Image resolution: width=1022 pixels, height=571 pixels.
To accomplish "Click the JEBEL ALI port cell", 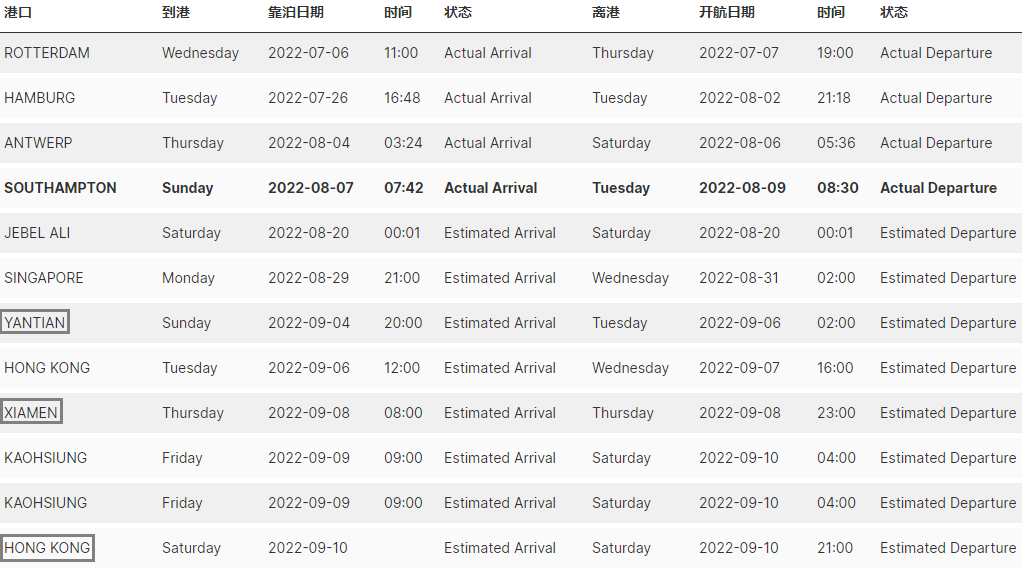I will click(x=37, y=233).
